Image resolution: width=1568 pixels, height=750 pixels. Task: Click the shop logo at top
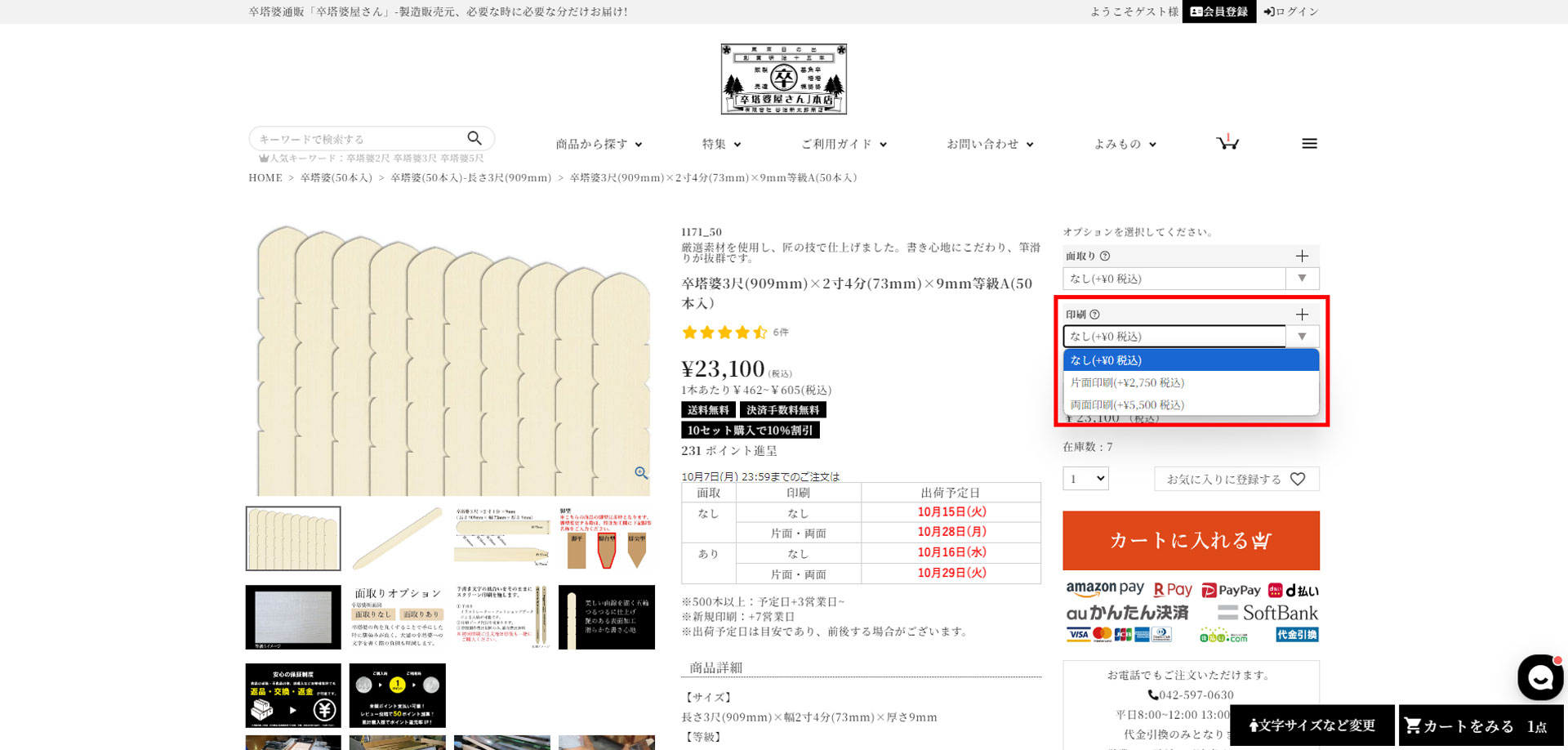(x=783, y=78)
